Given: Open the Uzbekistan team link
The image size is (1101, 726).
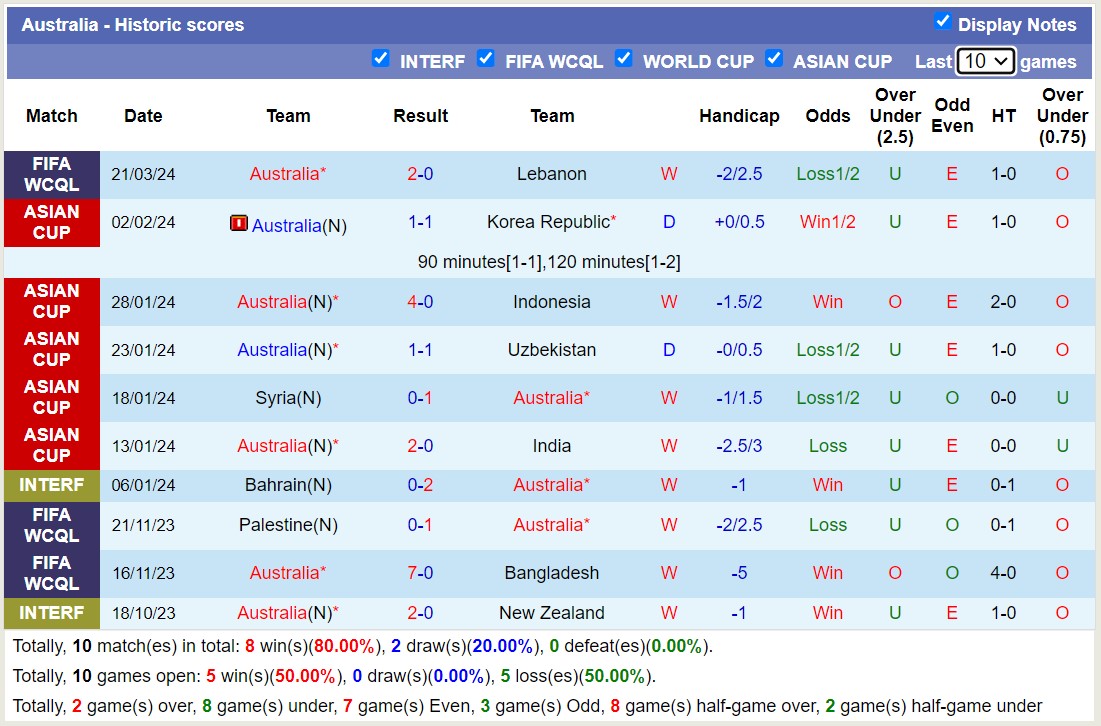Looking at the screenshot, I should tap(551, 350).
